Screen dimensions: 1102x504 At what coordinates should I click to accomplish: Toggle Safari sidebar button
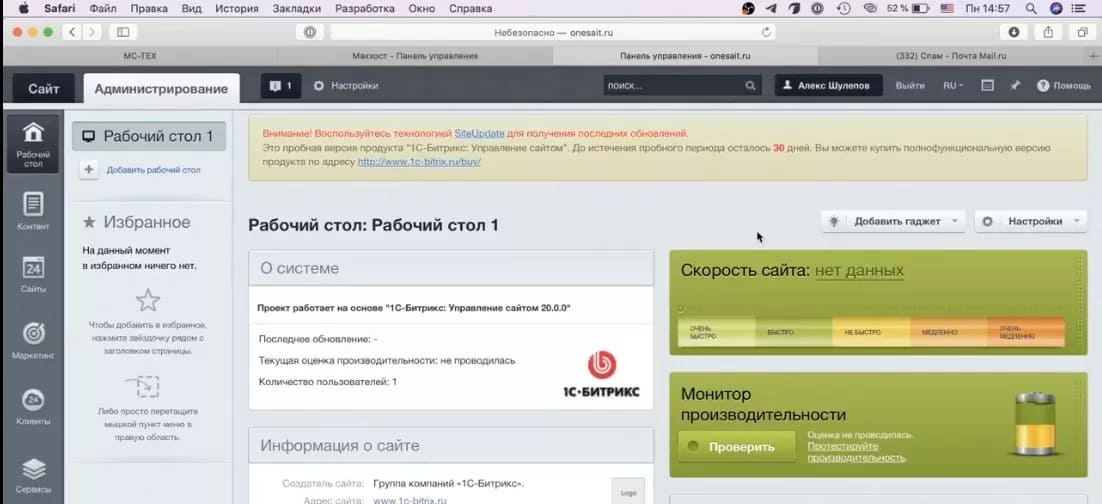coord(123,32)
